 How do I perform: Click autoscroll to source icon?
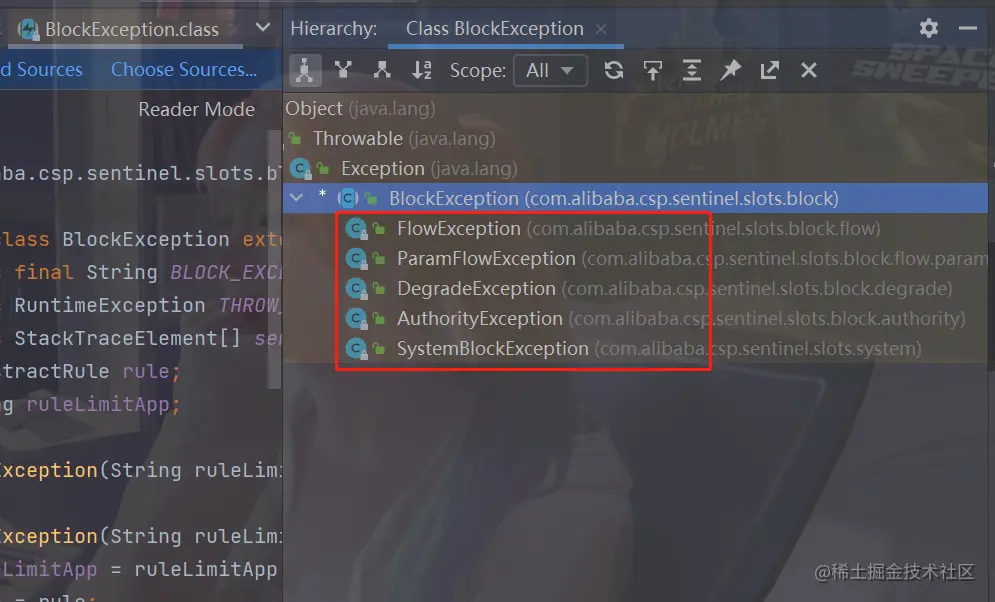pos(653,70)
